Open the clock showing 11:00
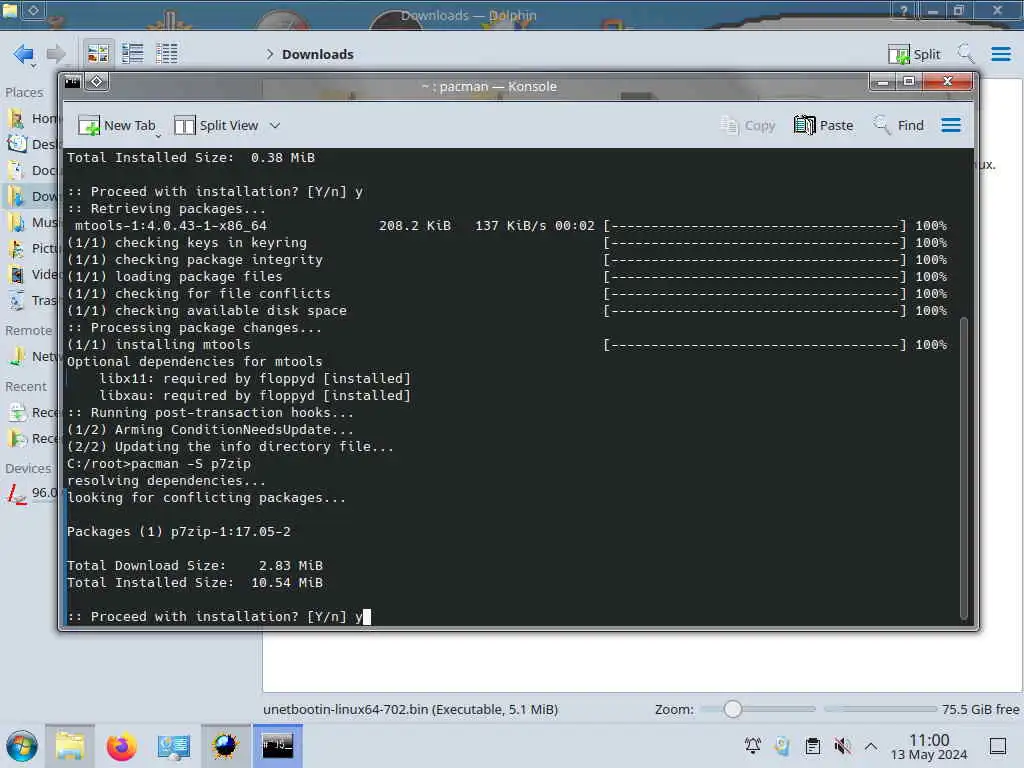This screenshot has height=768, width=1024. tap(929, 746)
